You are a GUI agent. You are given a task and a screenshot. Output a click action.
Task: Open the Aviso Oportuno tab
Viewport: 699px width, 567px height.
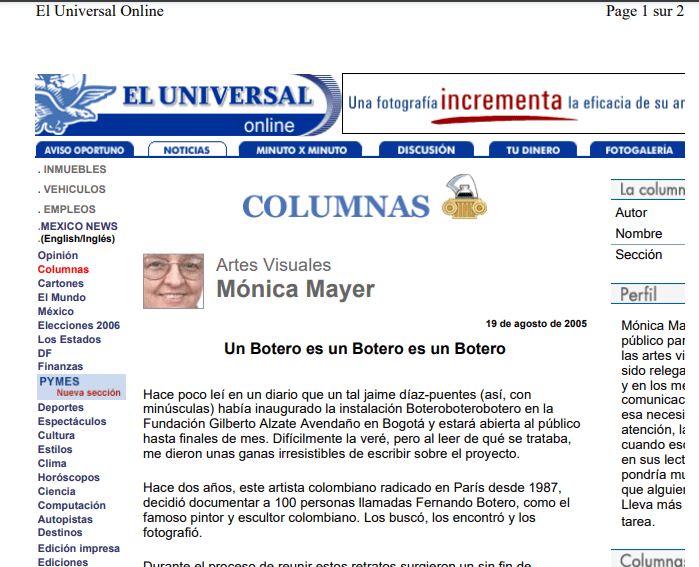[x=85, y=150]
